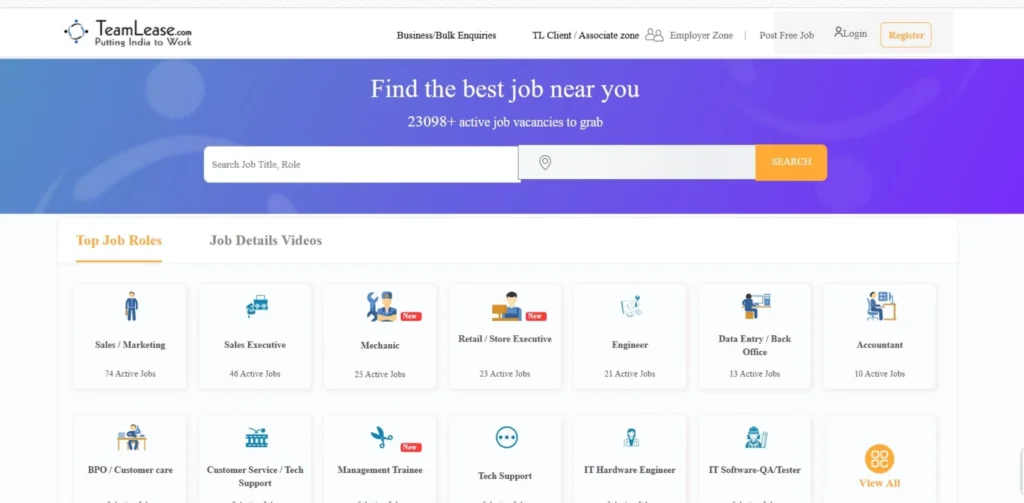Click the View All link text
The height and width of the screenshot is (503, 1024).
click(880, 483)
